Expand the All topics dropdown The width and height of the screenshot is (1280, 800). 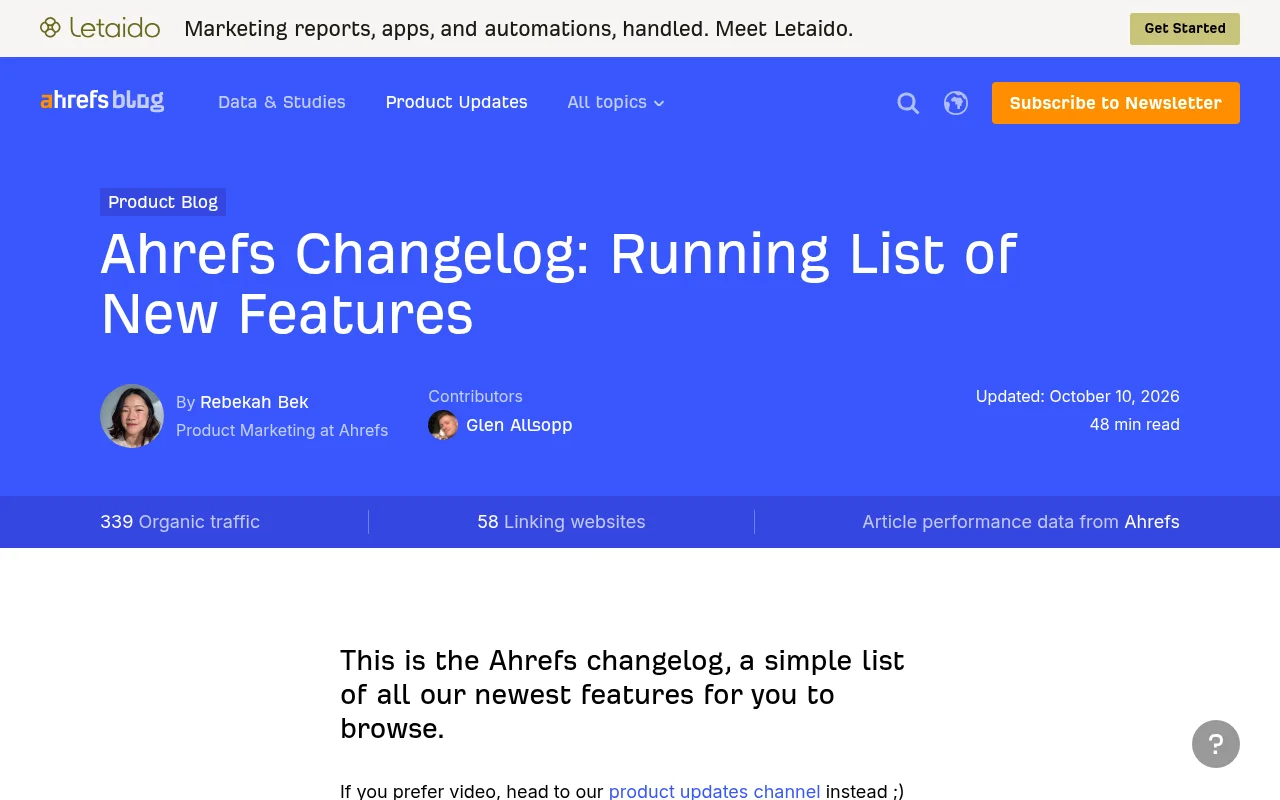click(x=616, y=102)
